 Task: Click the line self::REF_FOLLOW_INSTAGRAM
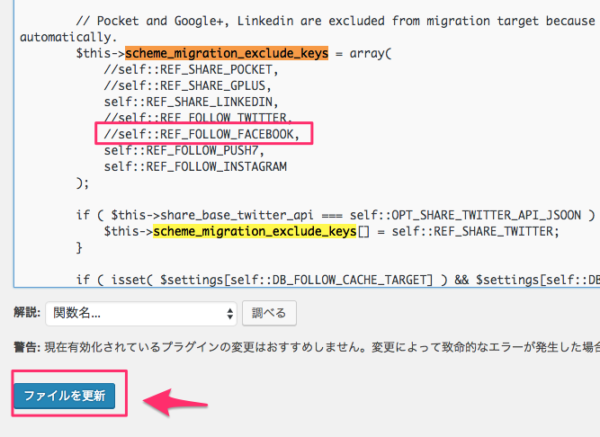(x=195, y=166)
